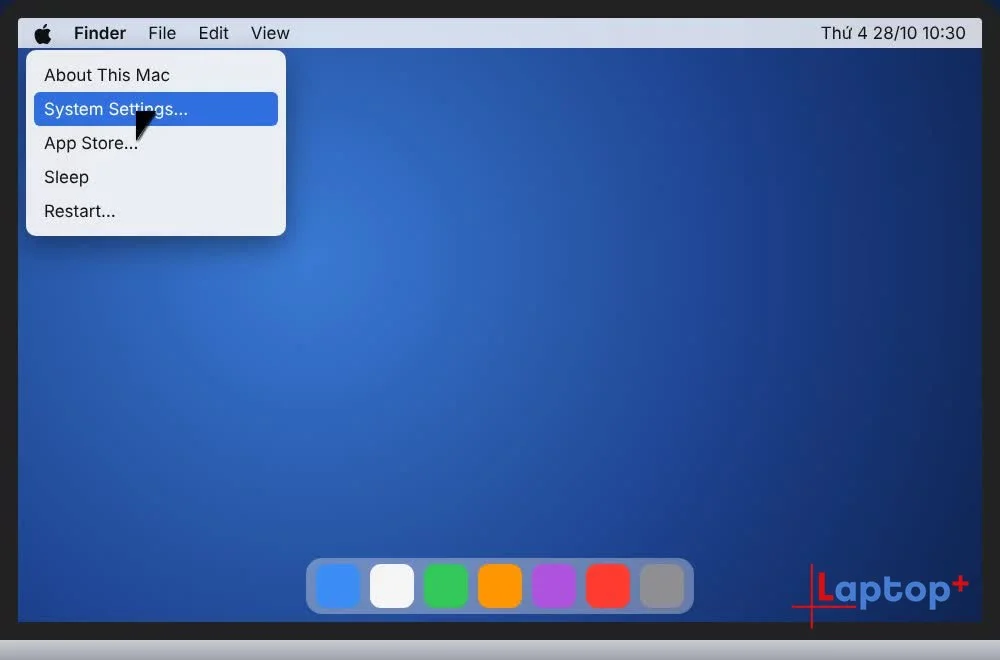1000x660 pixels.
Task: Click the gray dock icon
Action: (x=662, y=585)
